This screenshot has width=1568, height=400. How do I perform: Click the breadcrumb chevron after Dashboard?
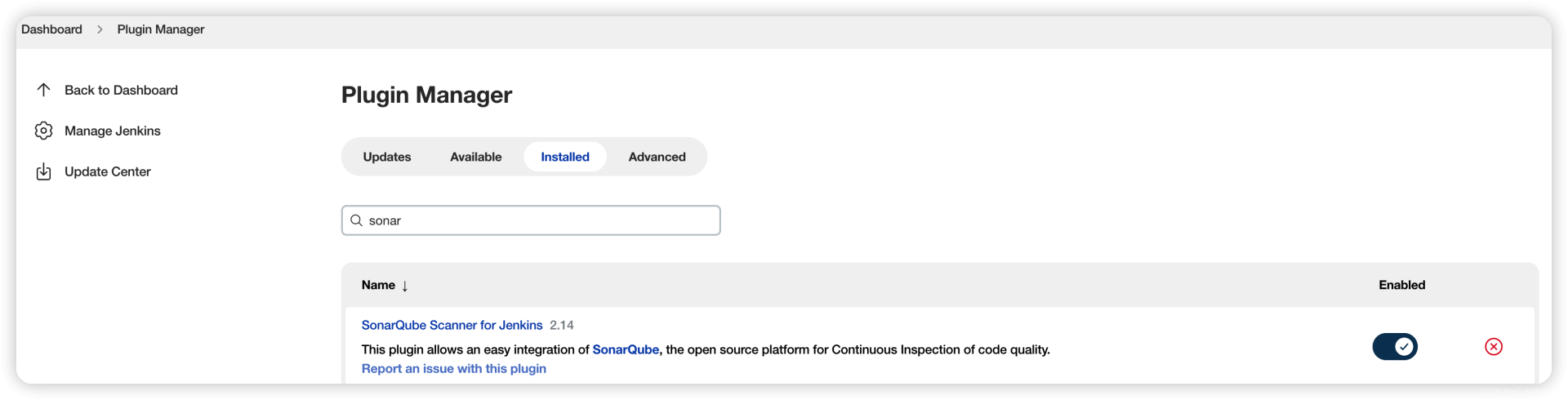click(x=100, y=29)
